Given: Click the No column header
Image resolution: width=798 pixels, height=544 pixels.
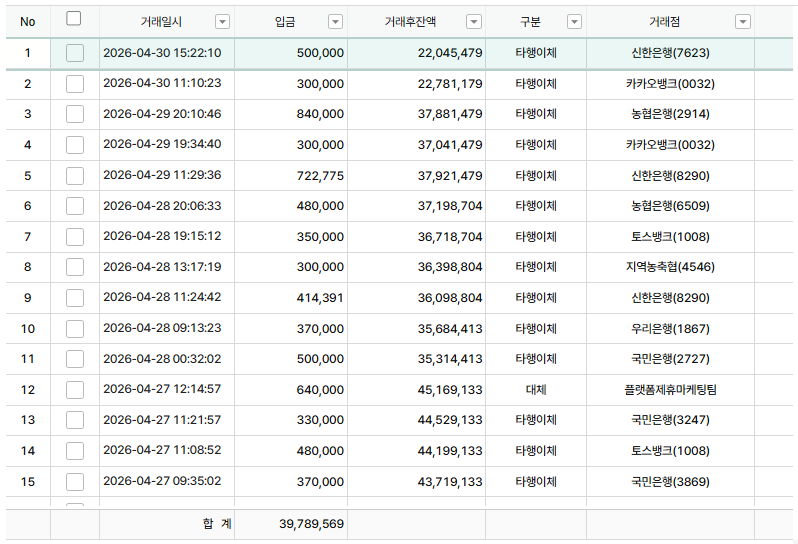Looking at the screenshot, I should [x=28, y=22].
